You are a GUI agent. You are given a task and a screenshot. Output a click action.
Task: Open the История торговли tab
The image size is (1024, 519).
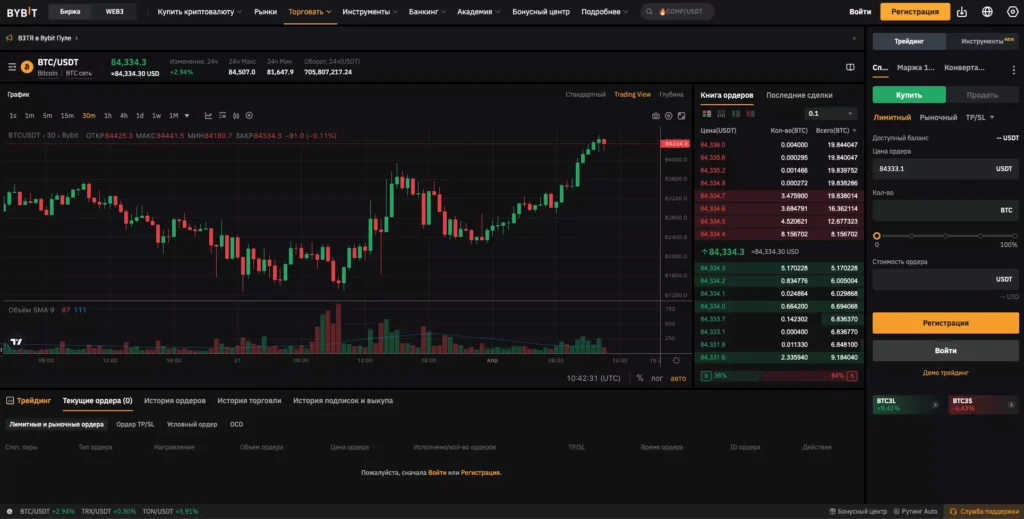[249, 401]
